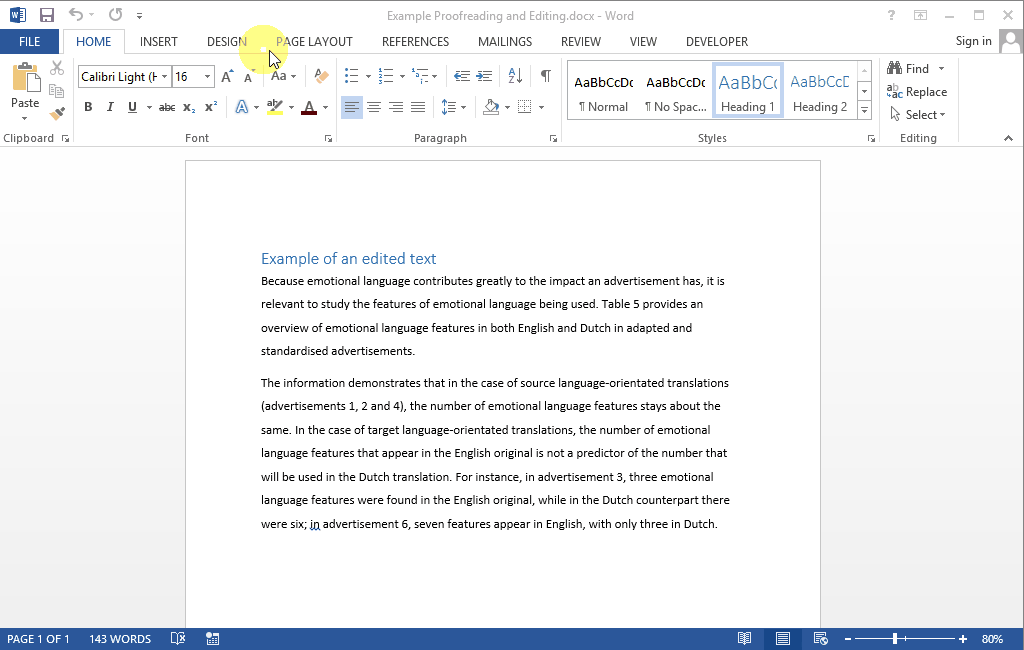Increase indent using the ribbon icon
Viewport: 1024px width, 650px height.
484,76
